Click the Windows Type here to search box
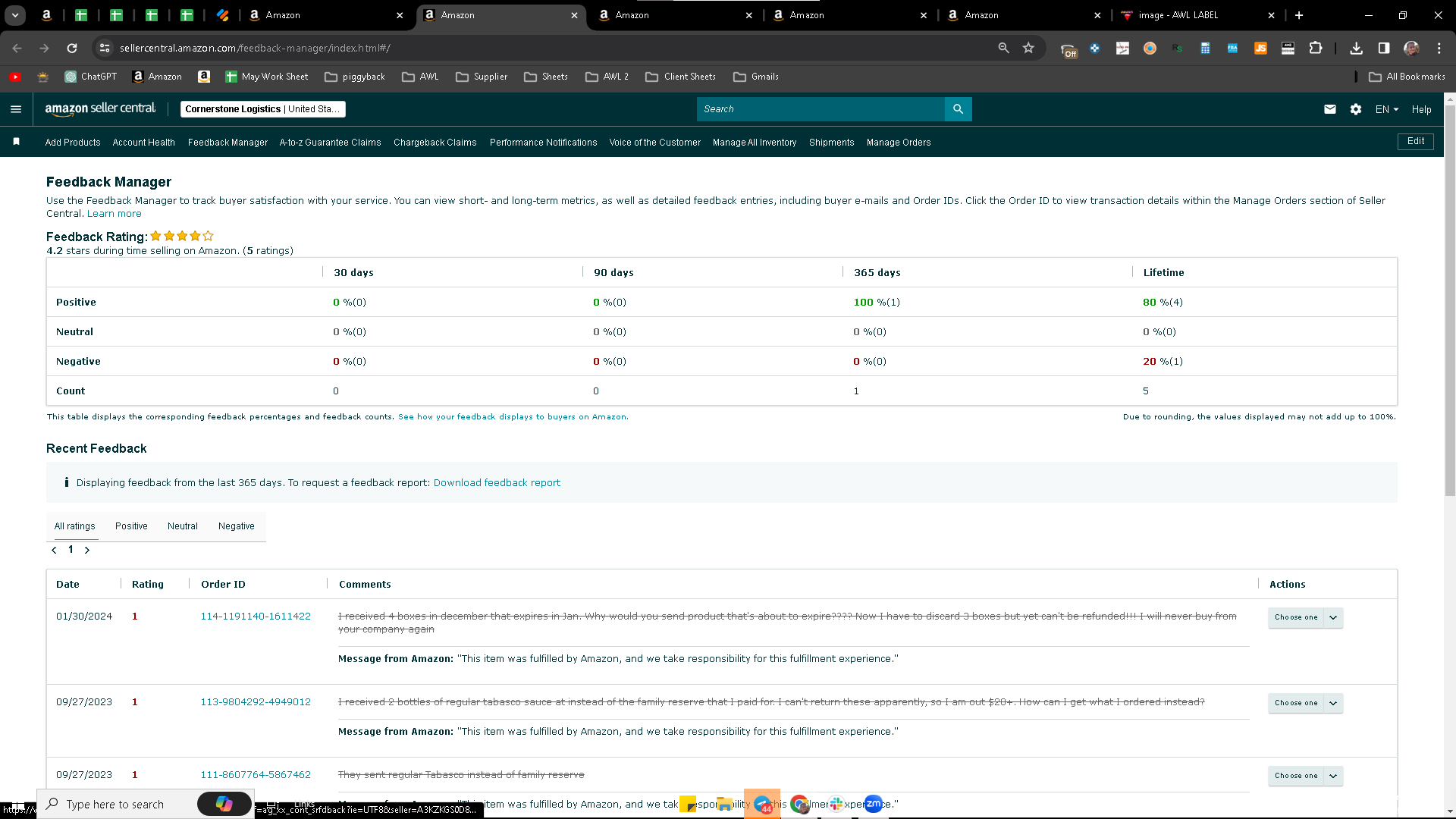Image resolution: width=1456 pixels, height=819 pixels. (115, 804)
